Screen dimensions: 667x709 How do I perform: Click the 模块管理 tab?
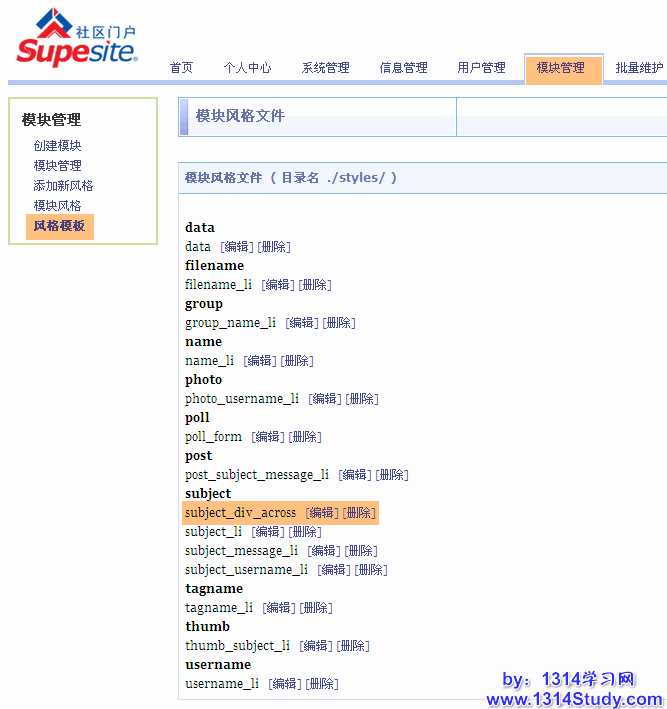click(561, 68)
